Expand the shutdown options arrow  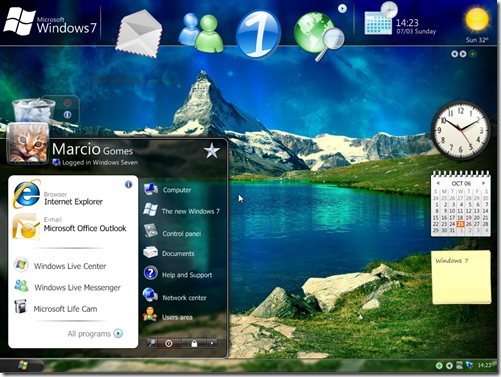pyautogui.click(x=212, y=343)
